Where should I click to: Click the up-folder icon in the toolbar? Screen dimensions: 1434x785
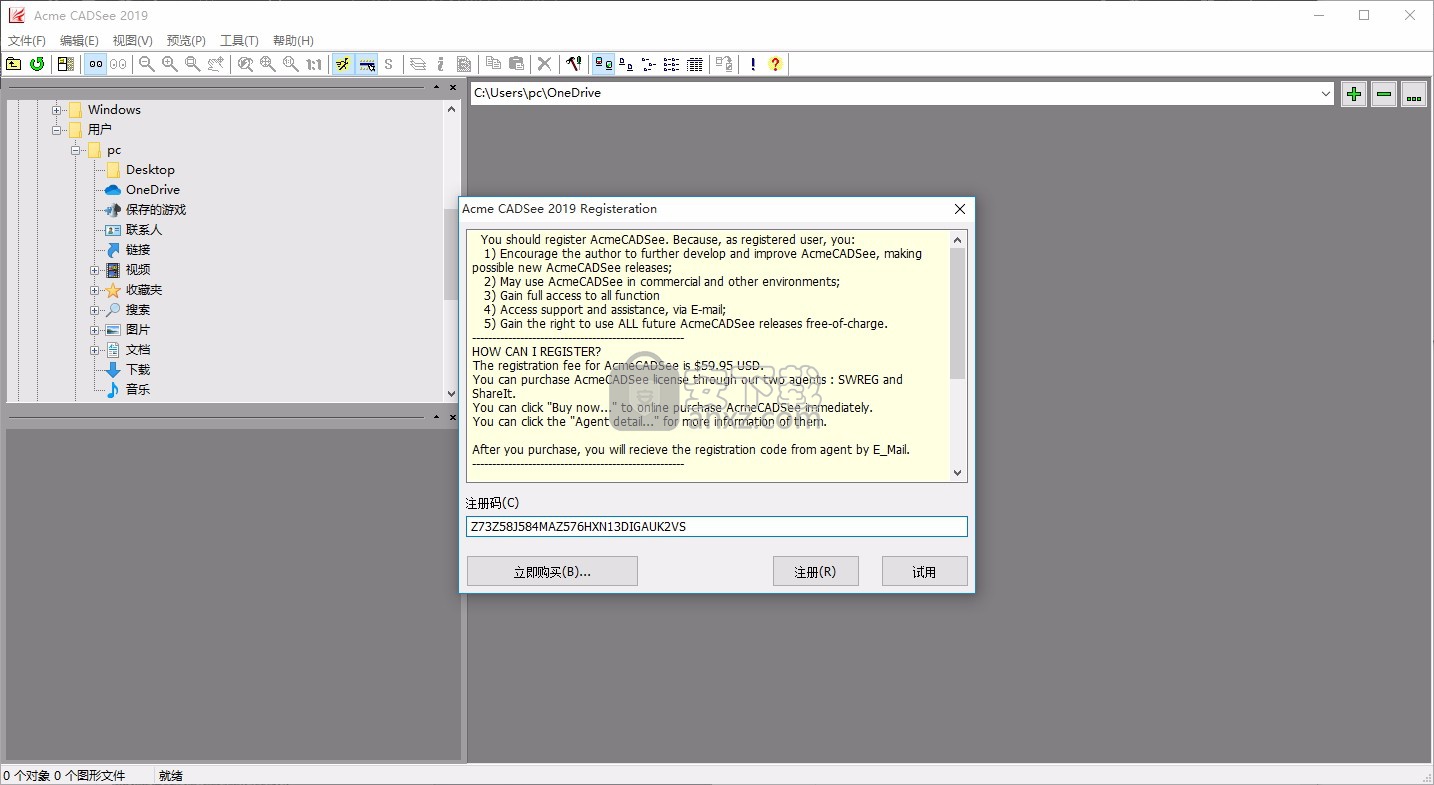pyautogui.click(x=13, y=64)
